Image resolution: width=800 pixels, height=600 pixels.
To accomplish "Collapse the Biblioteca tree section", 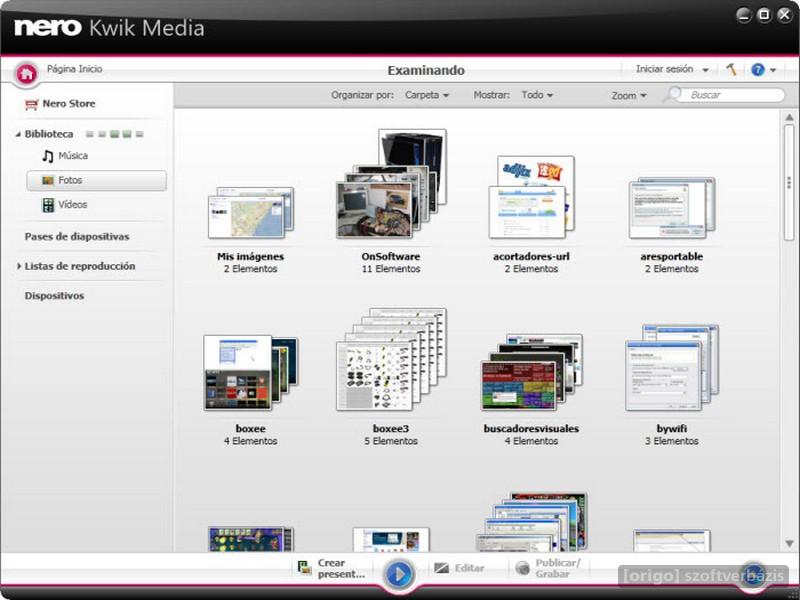I will (x=18, y=134).
